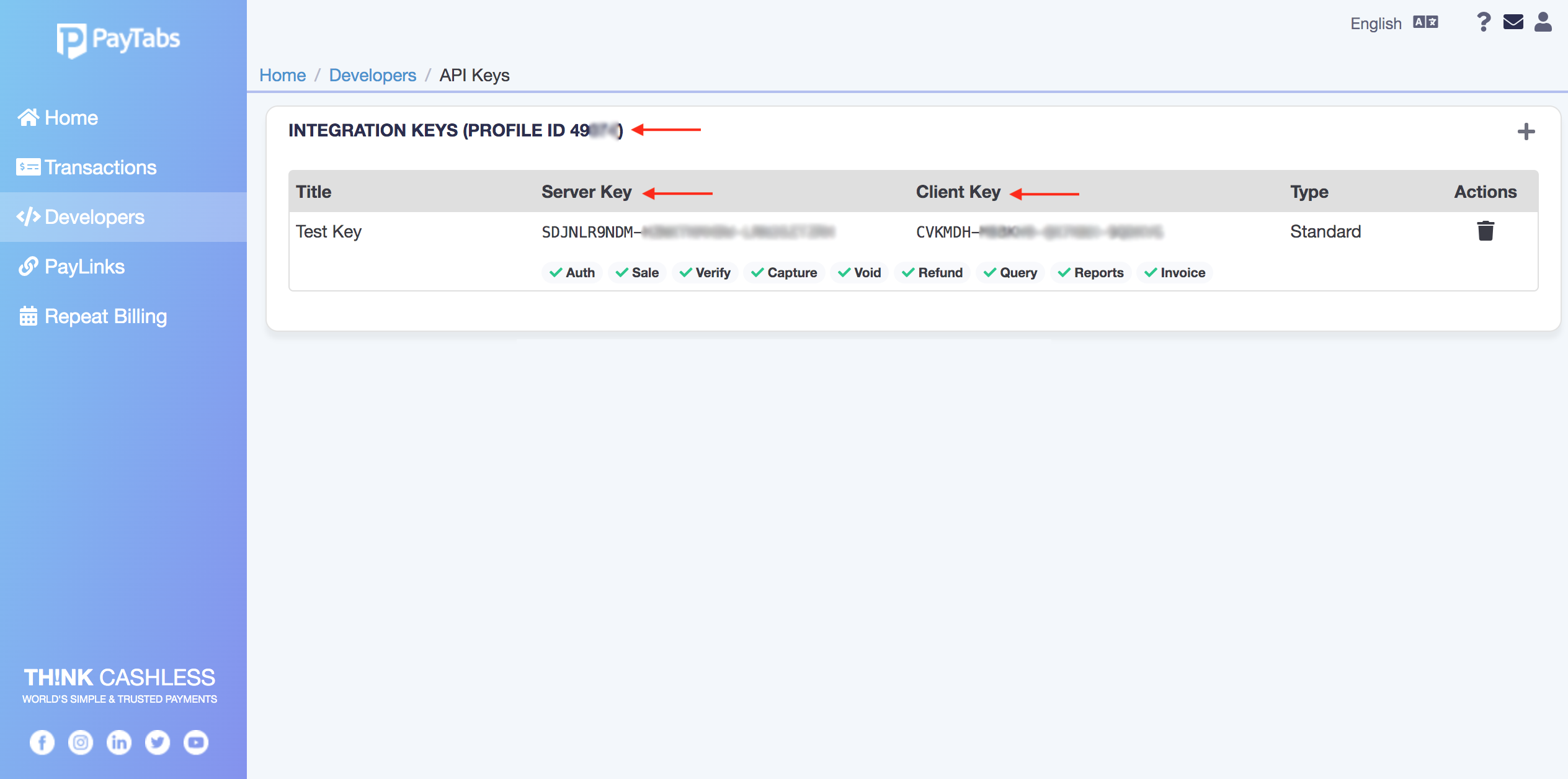The width and height of the screenshot is (1568, 779).
Task: Click the Query permission badge
Action: (1010, 273)
